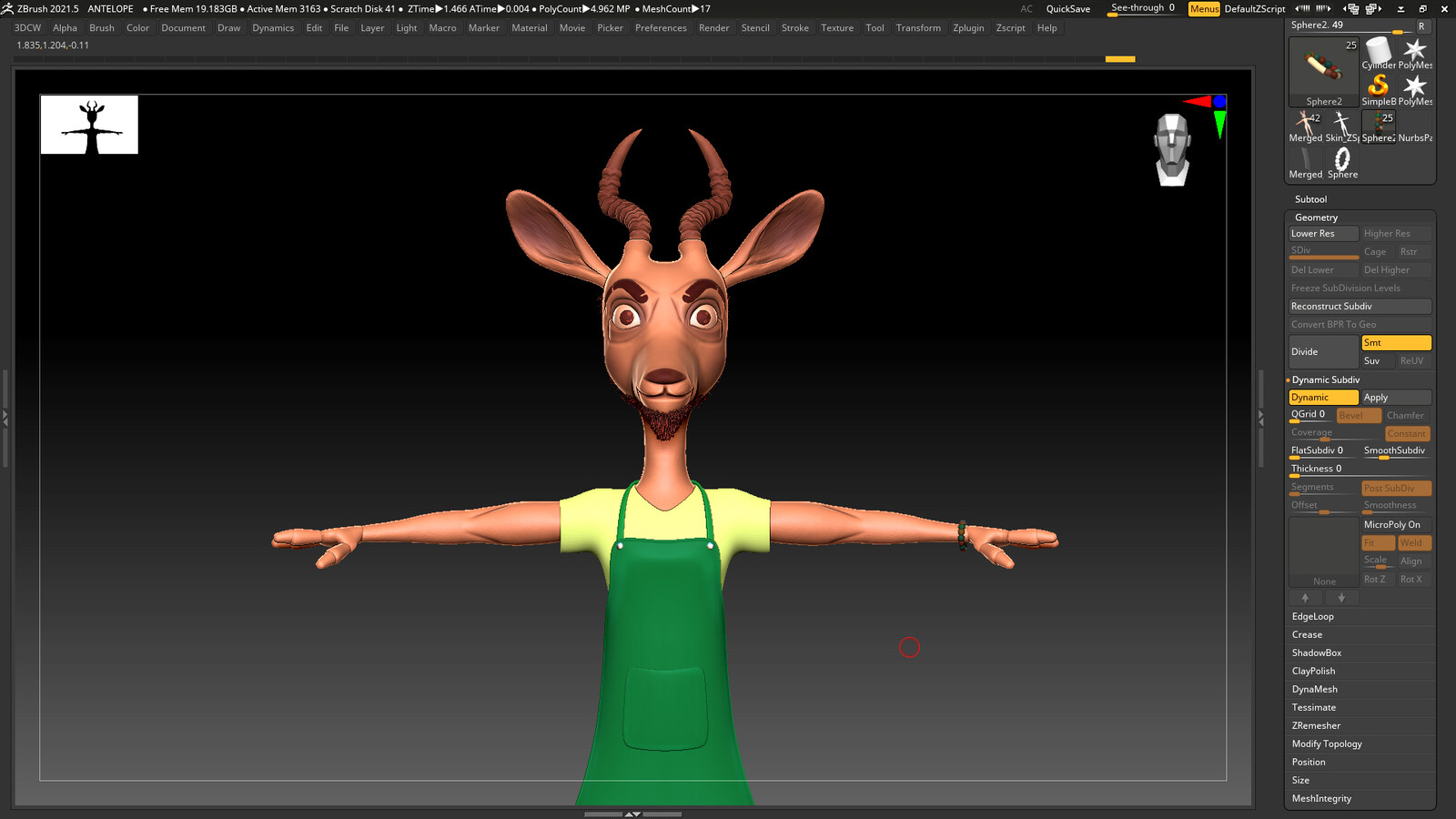Expand the Subtool section
Screen dimensions: 1456x819
click(x=1310, y=199)
